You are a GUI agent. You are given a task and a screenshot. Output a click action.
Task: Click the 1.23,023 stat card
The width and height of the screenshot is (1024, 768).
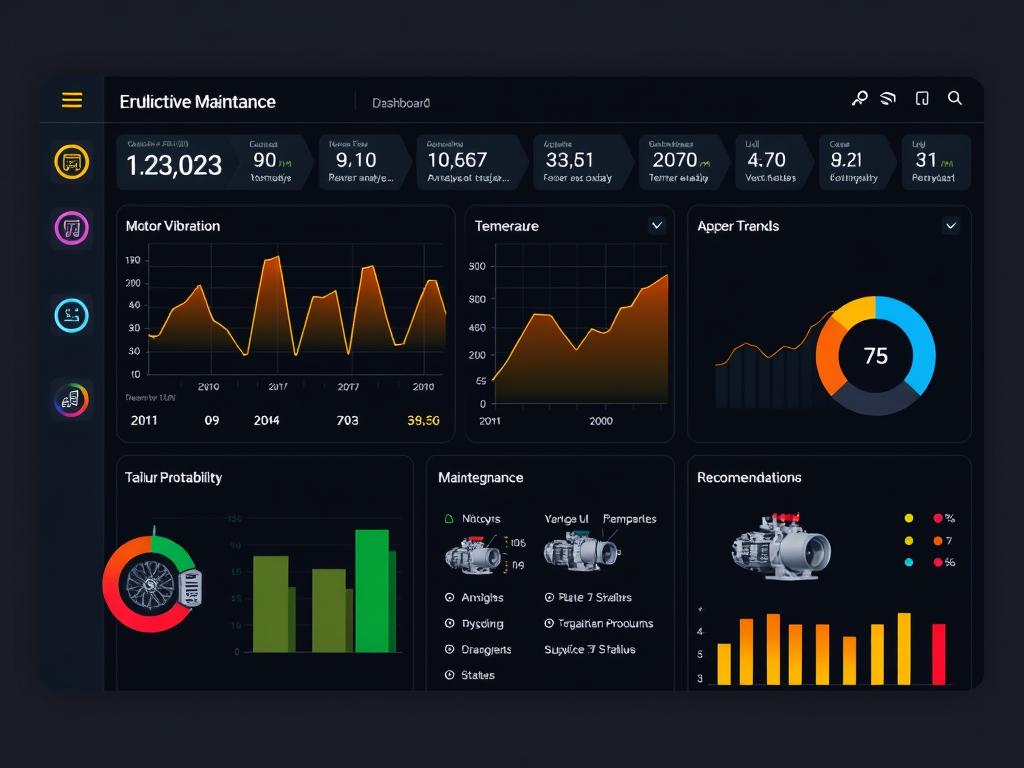[x=175, y=162]
